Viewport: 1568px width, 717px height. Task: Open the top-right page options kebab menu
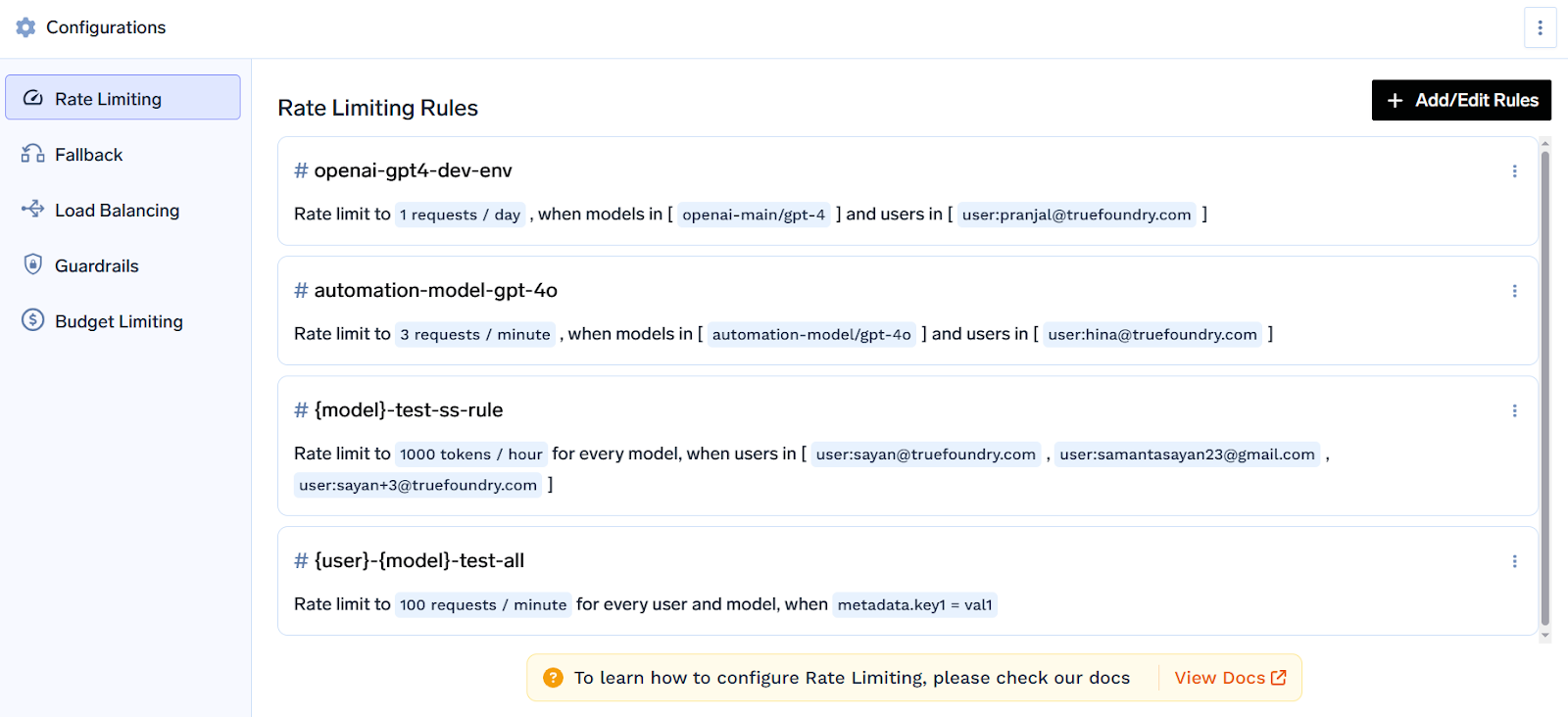(x=1540, y=27)
